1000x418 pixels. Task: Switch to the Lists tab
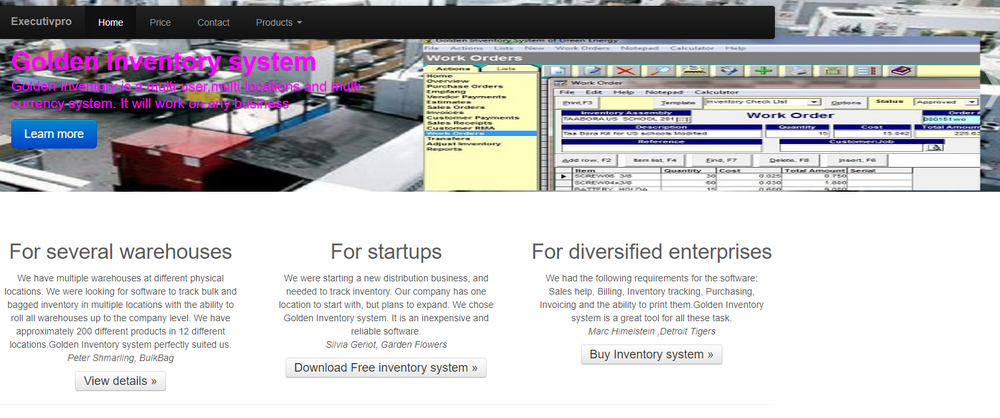pos(506,68)
